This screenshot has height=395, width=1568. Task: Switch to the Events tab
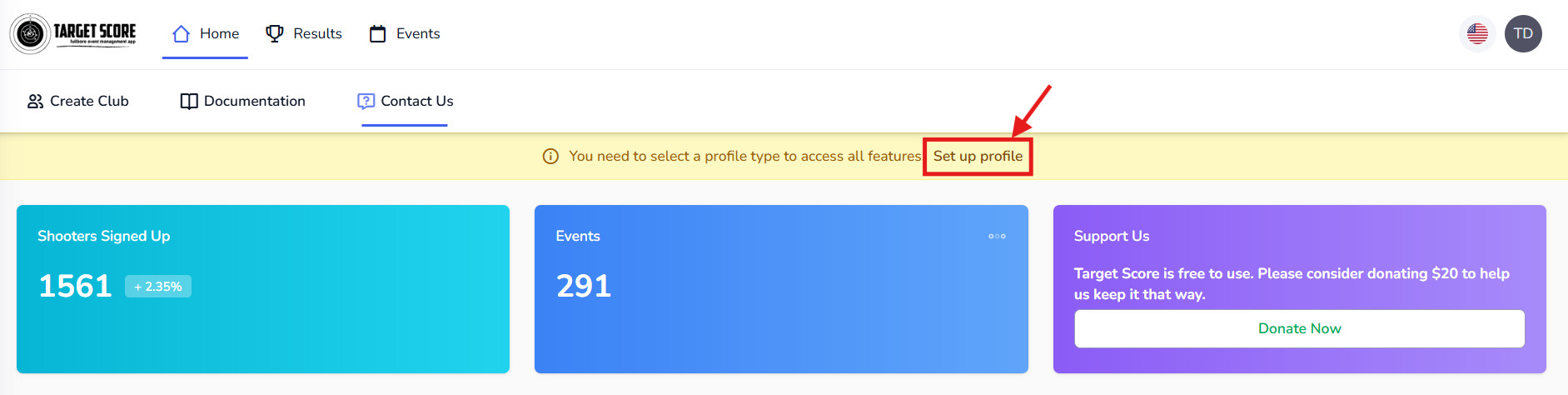(x=417, y=34)
